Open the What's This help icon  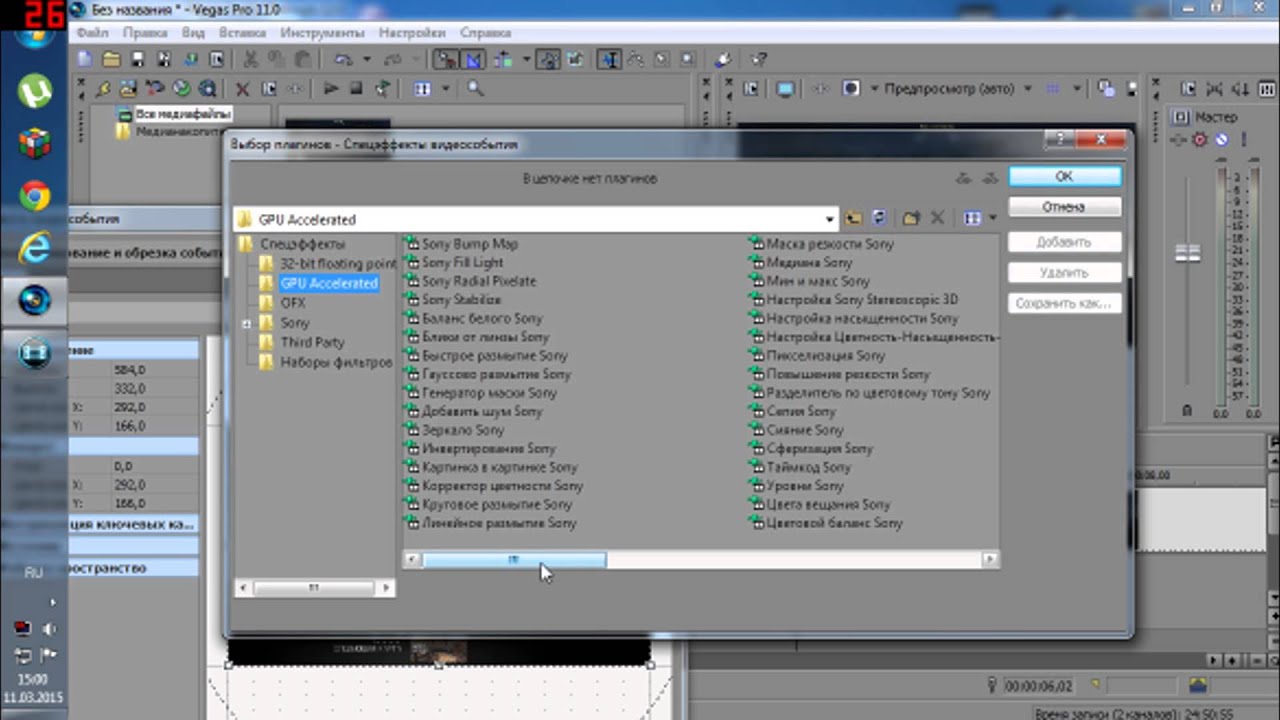(x=757, y=59)
